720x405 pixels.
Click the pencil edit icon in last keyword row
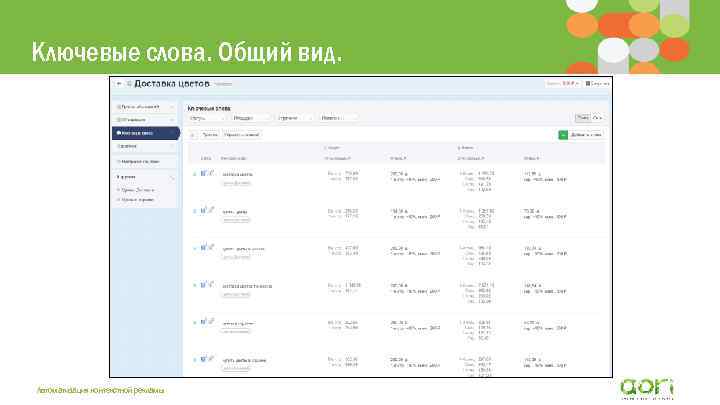[x=211, y=359]
